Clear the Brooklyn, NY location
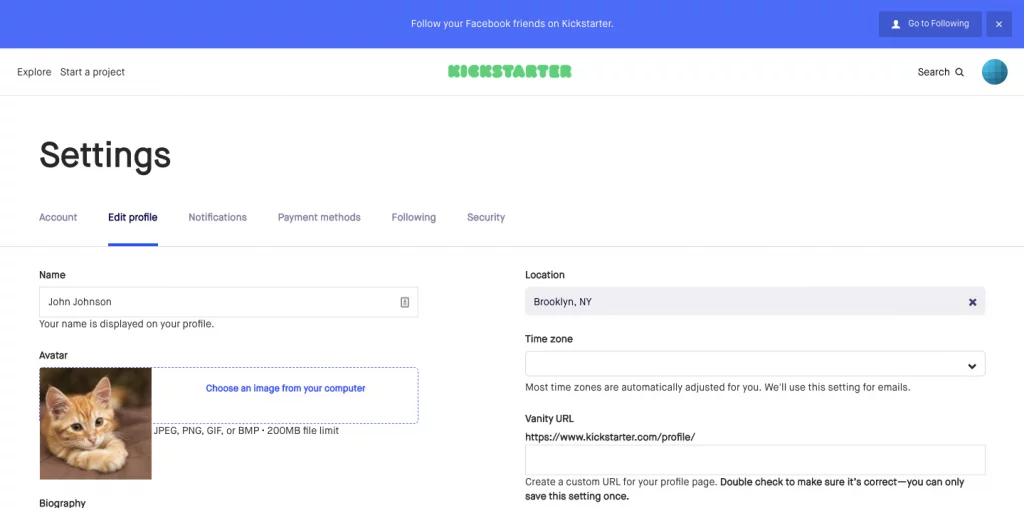 pyautogui.click(x=972, y=302)
